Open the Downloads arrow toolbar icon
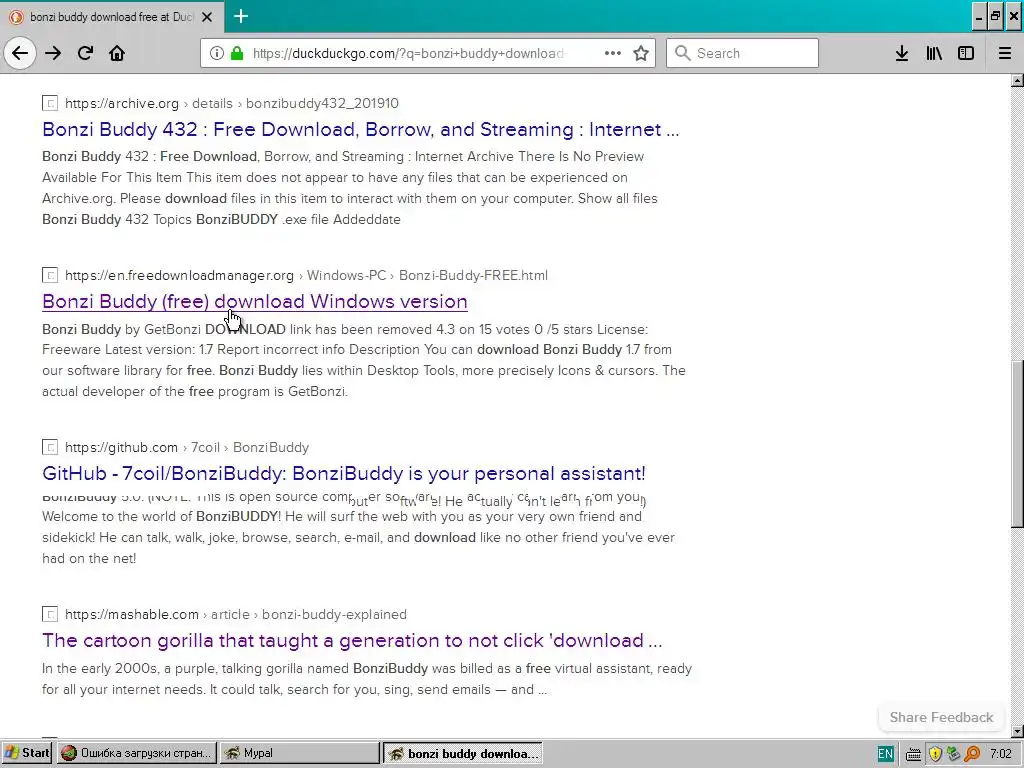Image resolution: width=1024 pixels, height=768 pixels. pyautogui.click(x=902, y=53)
